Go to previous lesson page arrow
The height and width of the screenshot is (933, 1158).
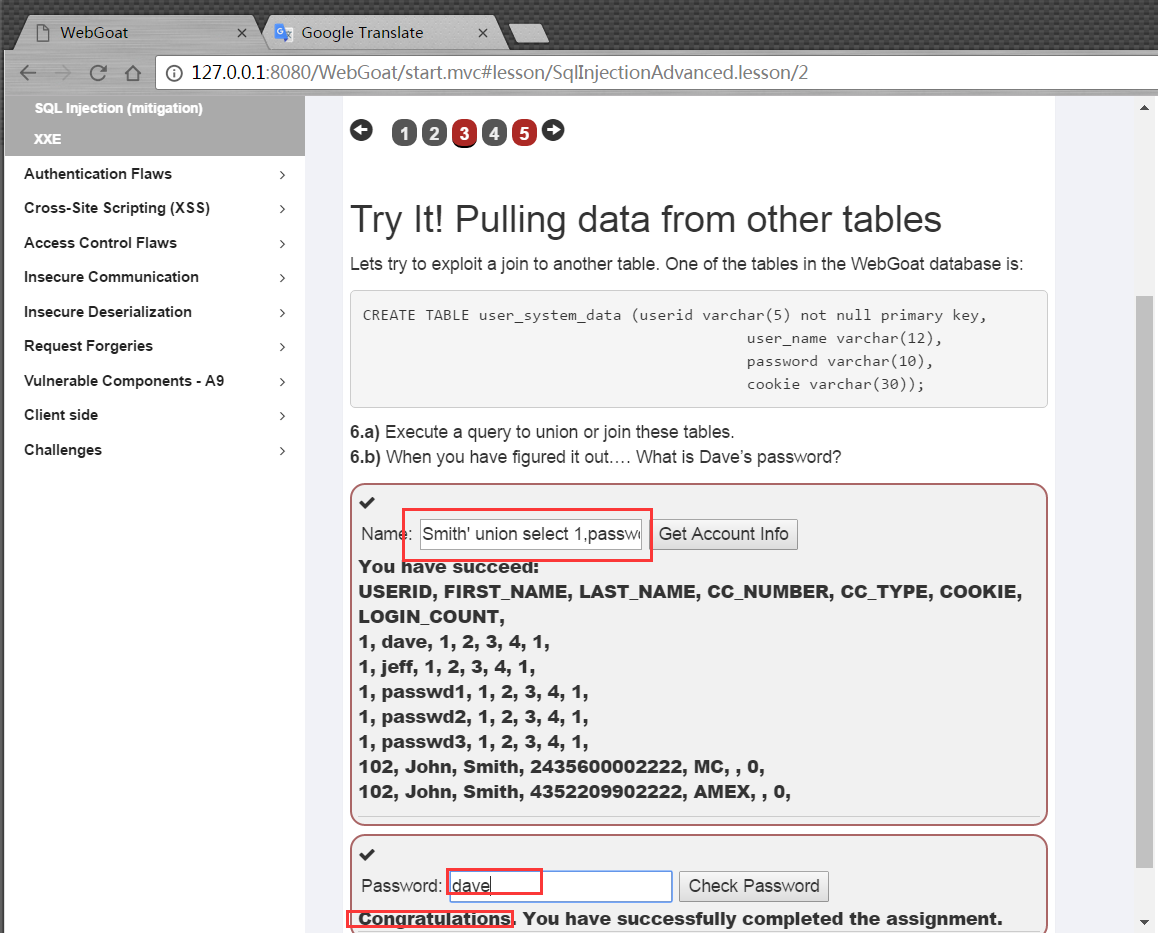click(x=361, y=131)
